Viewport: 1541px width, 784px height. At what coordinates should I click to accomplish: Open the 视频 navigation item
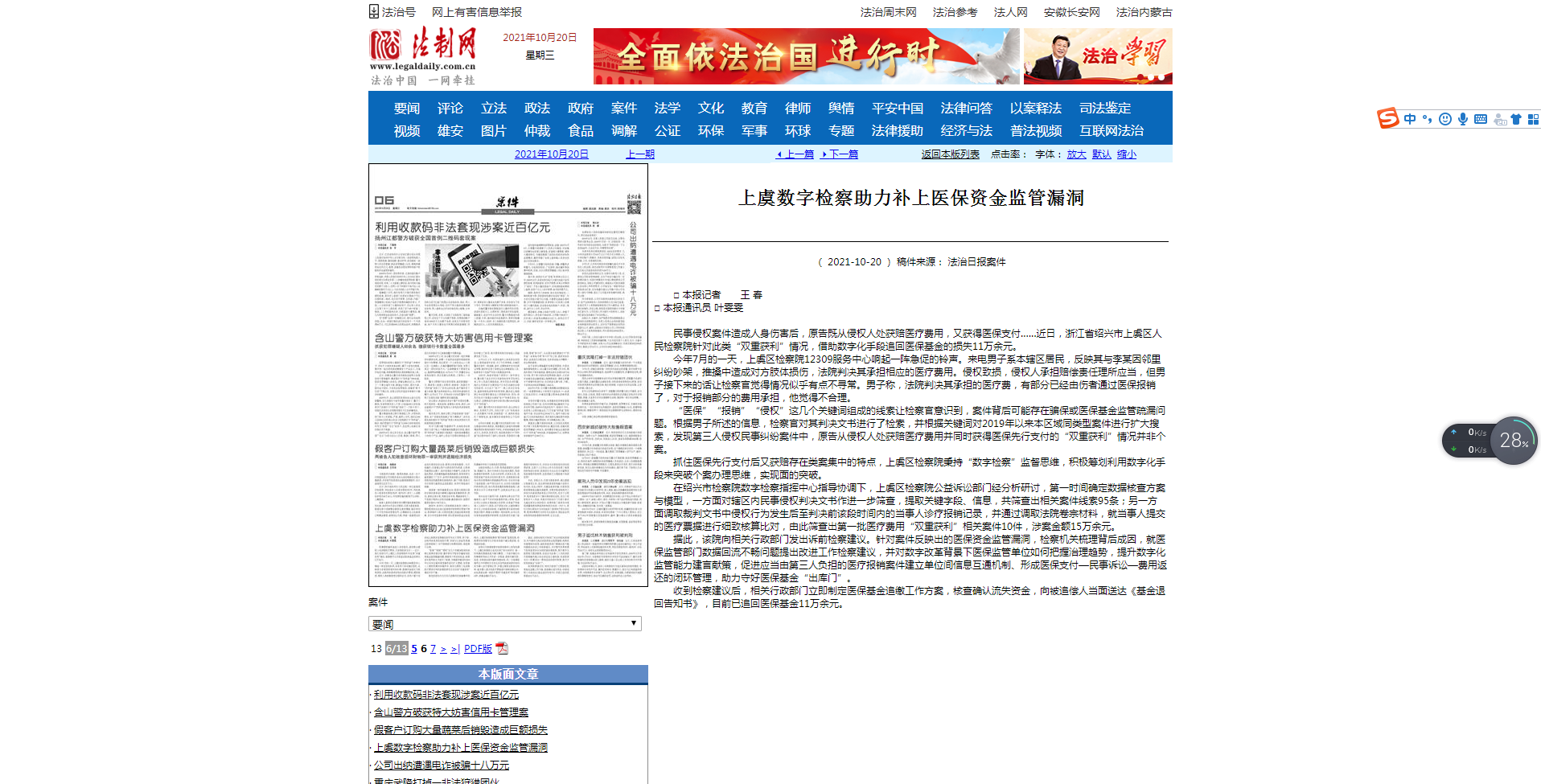407,130
